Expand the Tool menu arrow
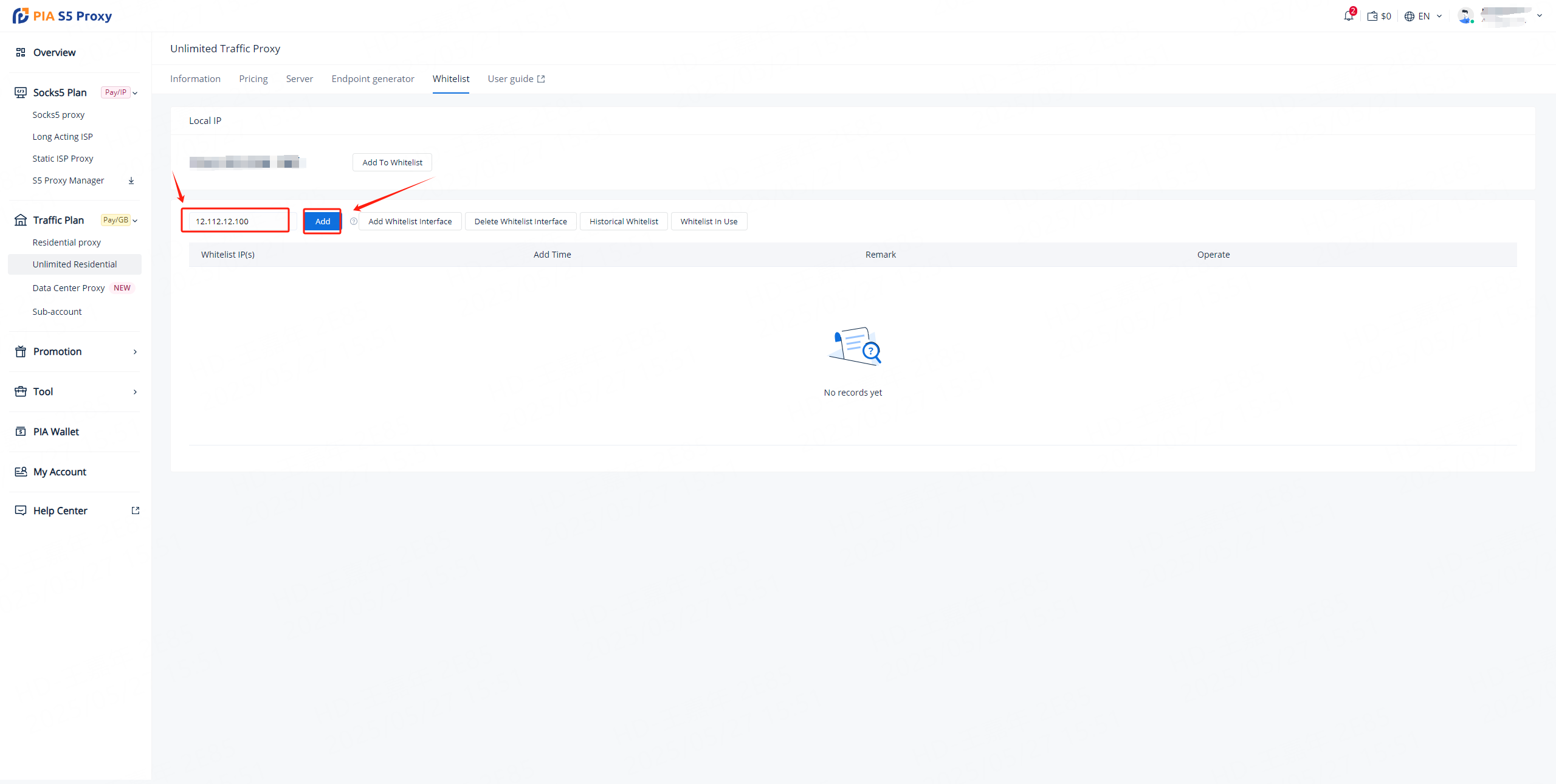The height and width of the screenshot is (784, 1556). point(135,392)
